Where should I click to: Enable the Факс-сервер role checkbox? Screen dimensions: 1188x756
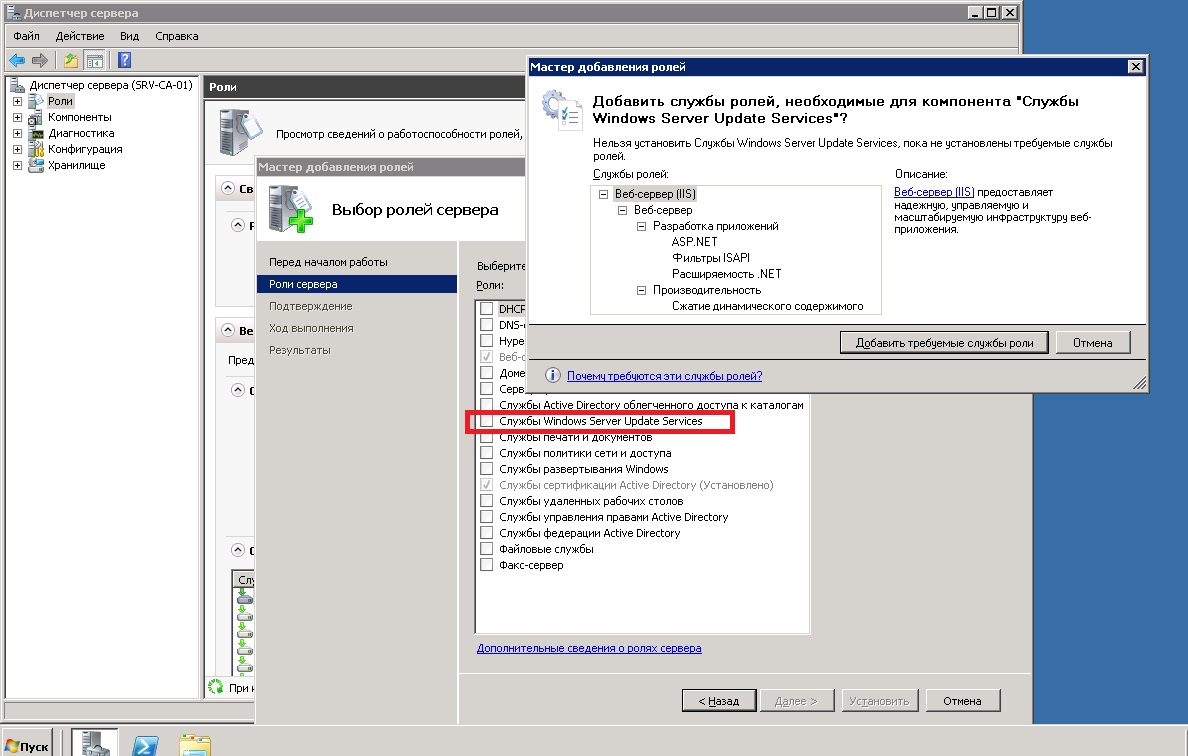[486, 564]
